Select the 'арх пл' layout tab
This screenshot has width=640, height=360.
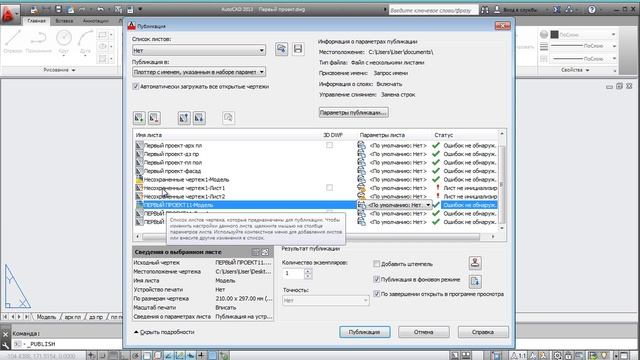coord(73,317)
